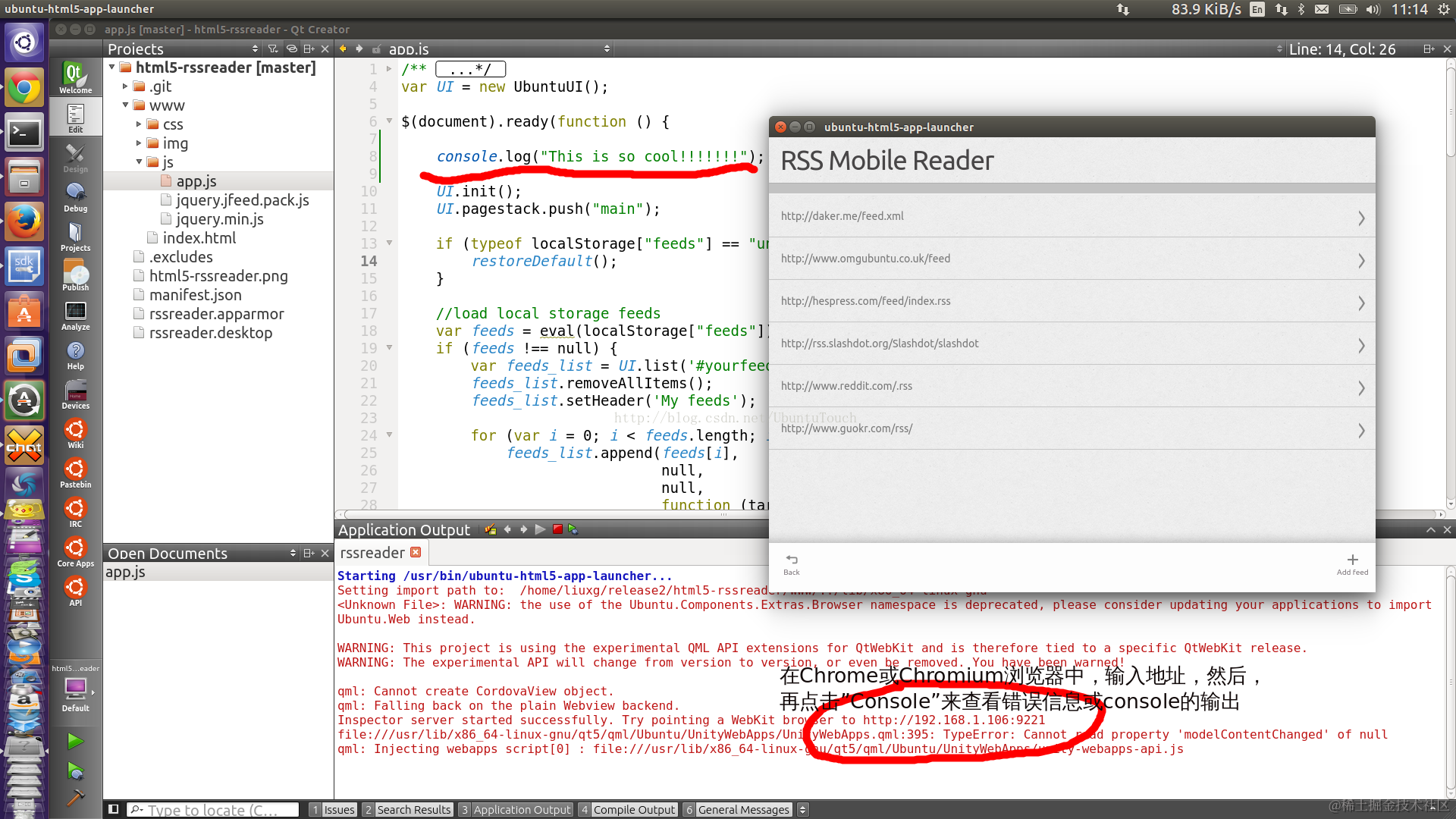
Task: Select index.html in the project tree
Action: pyautogui.click(x=199, y=238)
